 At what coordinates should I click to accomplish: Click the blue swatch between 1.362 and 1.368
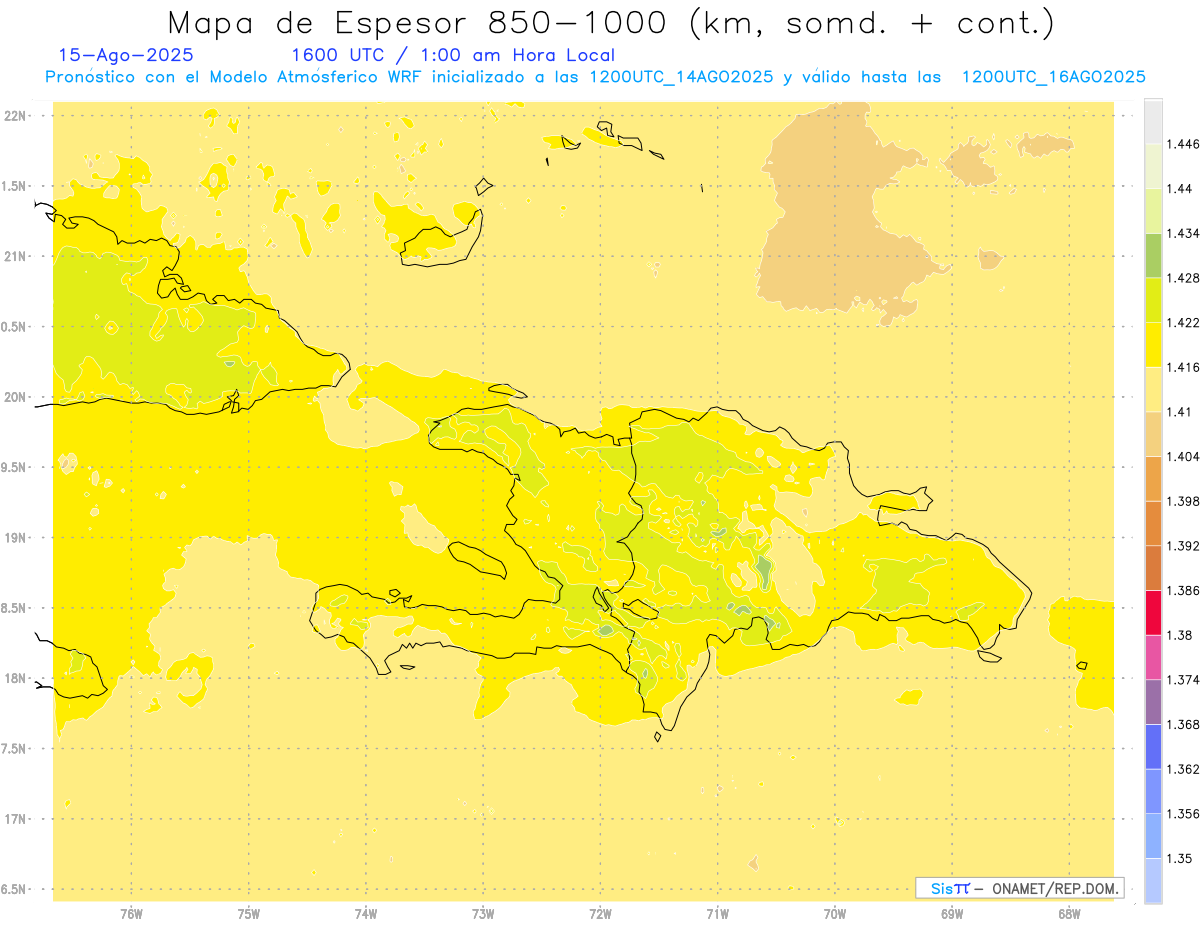point(1153,746)
